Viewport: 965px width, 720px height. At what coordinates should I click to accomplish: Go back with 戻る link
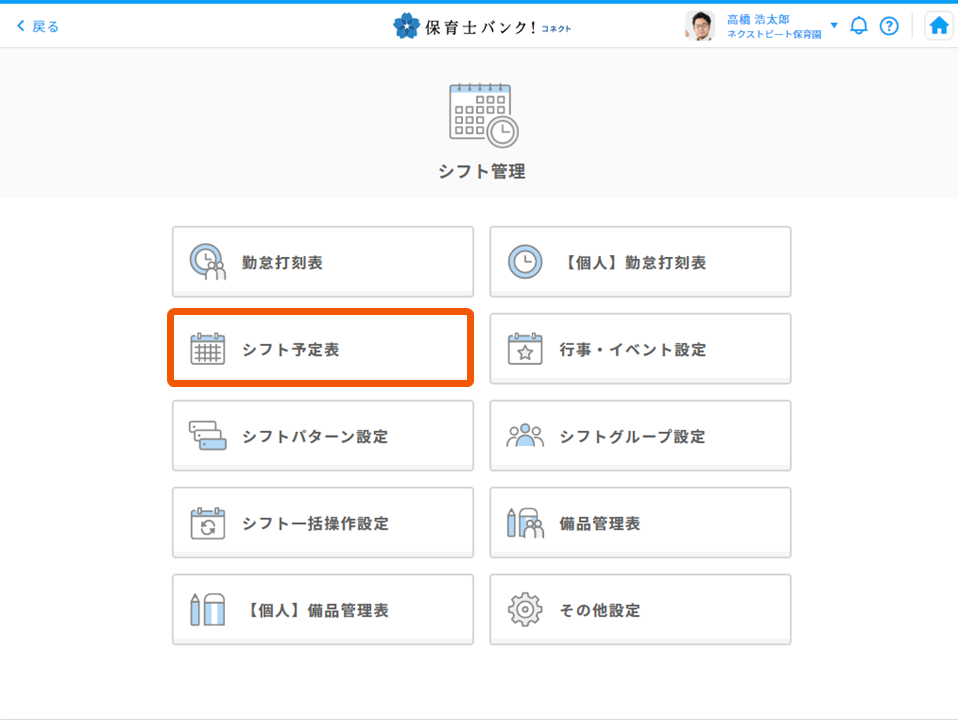38,26
